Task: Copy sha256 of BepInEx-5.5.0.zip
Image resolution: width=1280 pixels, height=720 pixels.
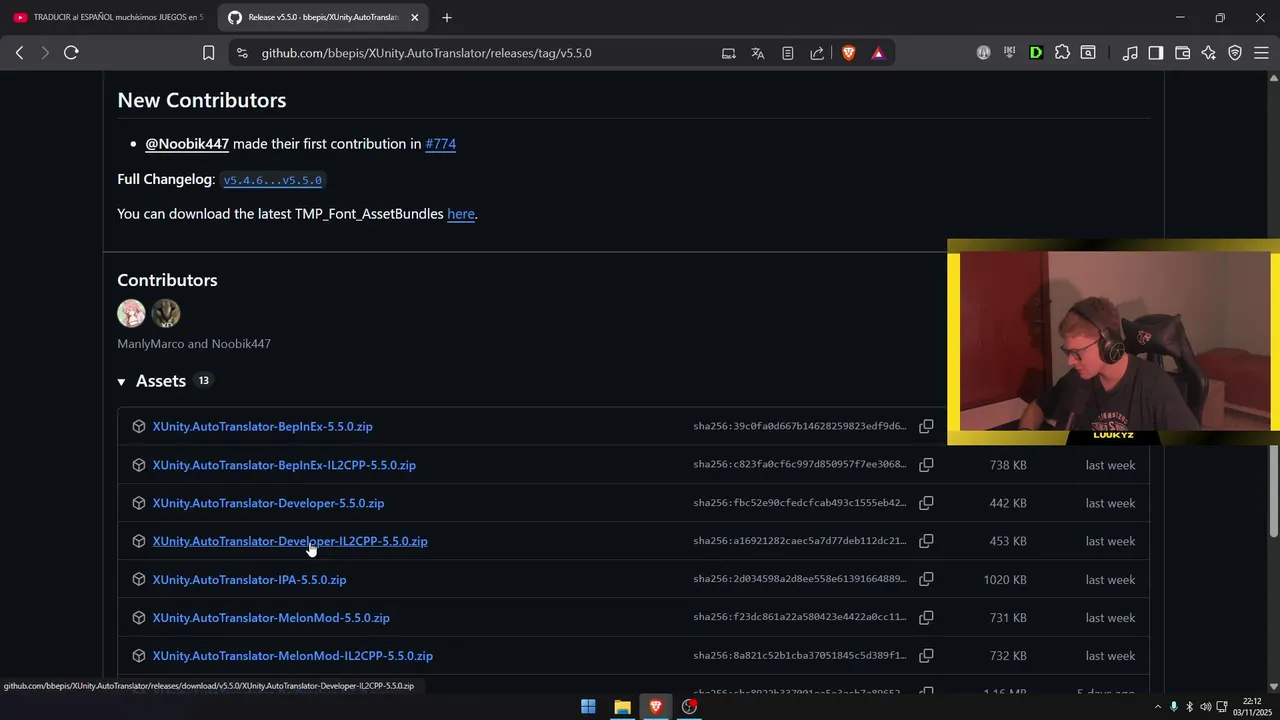Action: (926, 427)
